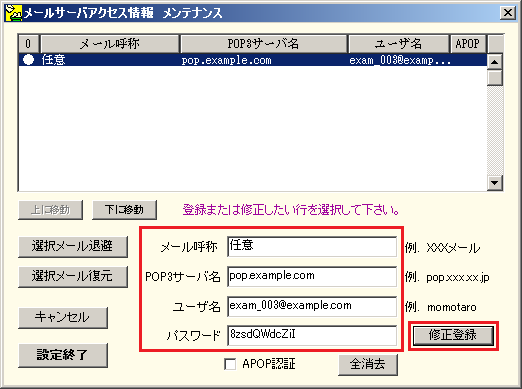Click the list scrollbar thumb
Viewport: 522px width, 389px height.
tap(495, 78)
